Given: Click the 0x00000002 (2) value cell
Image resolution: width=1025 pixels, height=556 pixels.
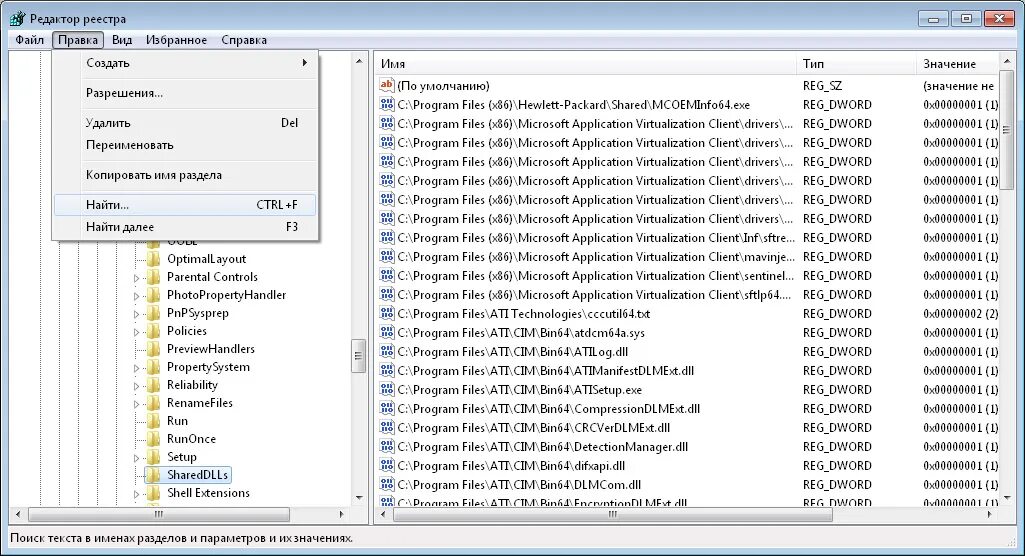Looking at the screenshot, I should (x=960, y=314).
